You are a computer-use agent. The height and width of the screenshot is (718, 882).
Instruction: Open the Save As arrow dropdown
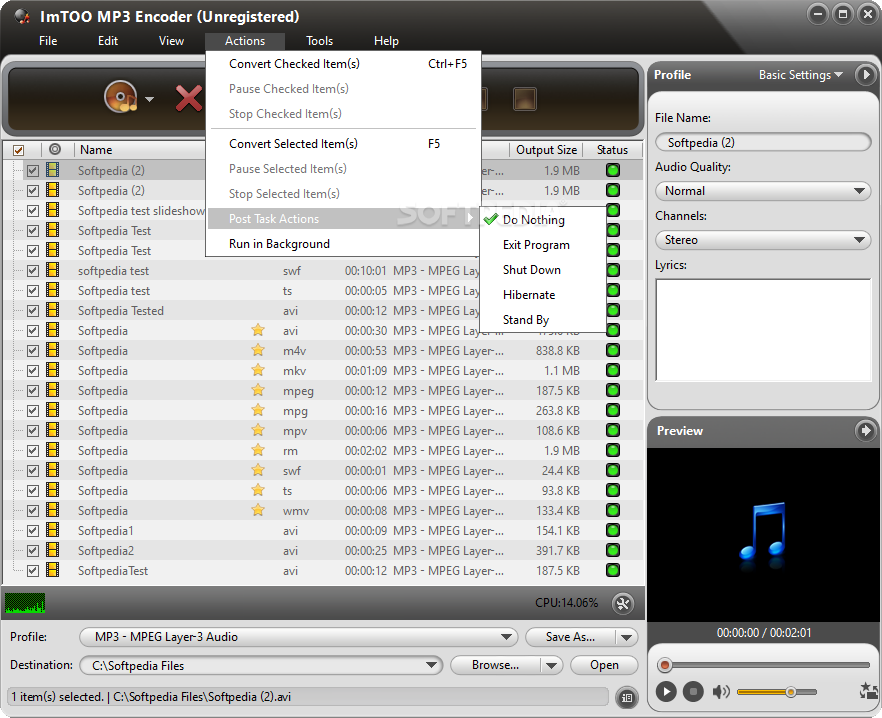(626, 637)
